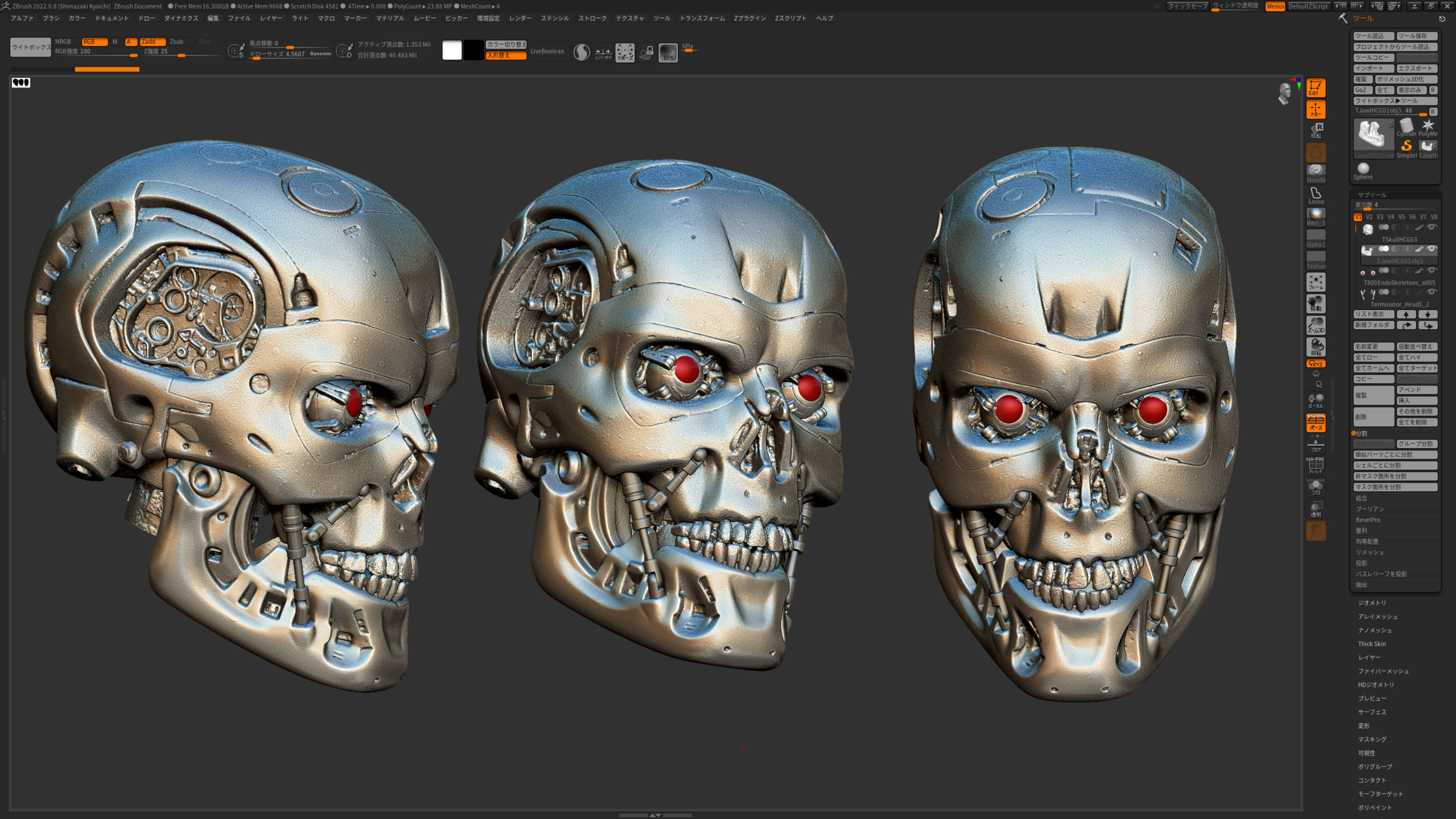Enable Zsub mode
This screenshot has height=819, width=1456.
pos(181,42)
